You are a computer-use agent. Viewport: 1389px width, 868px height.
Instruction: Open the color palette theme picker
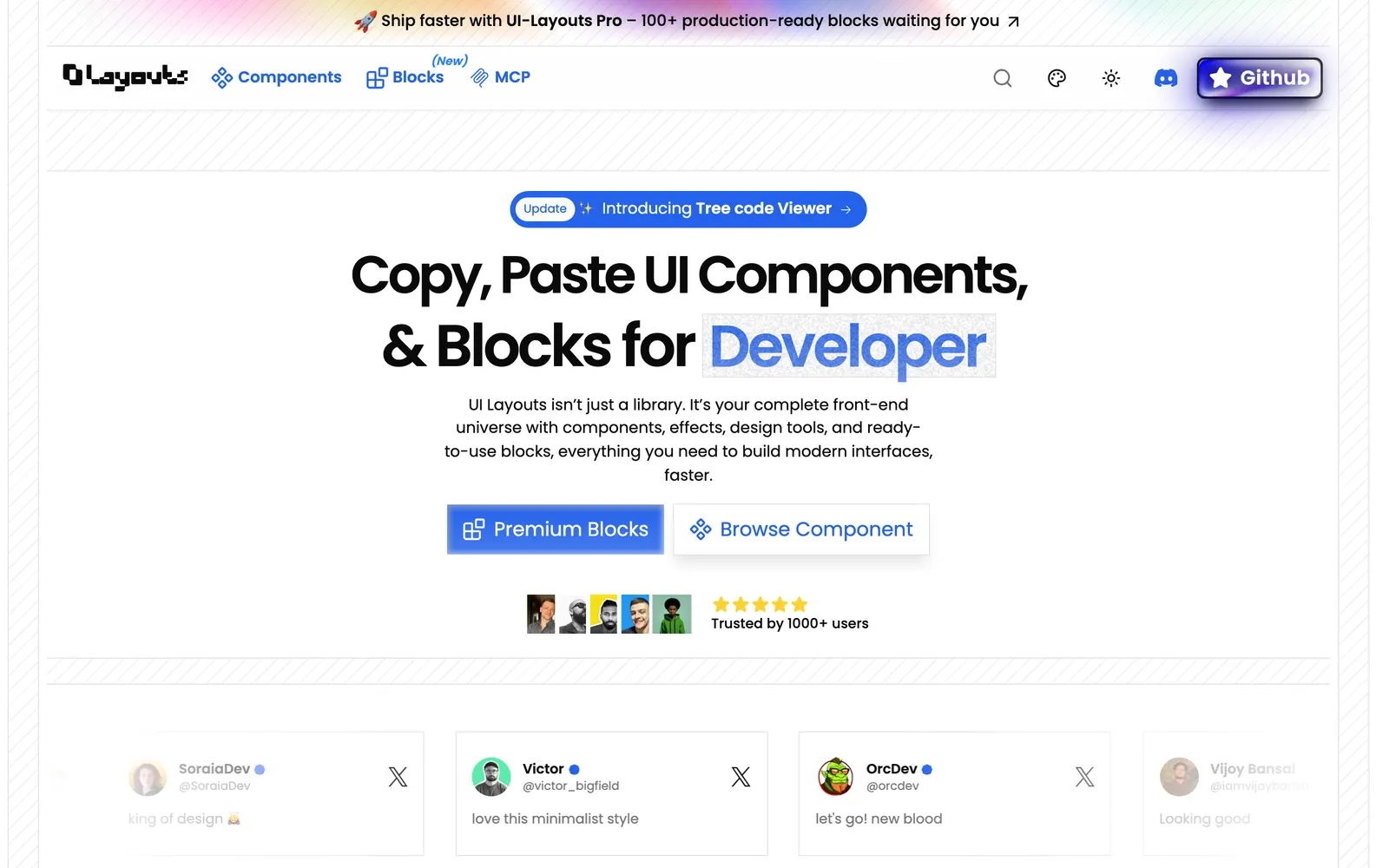point(1057,78)
